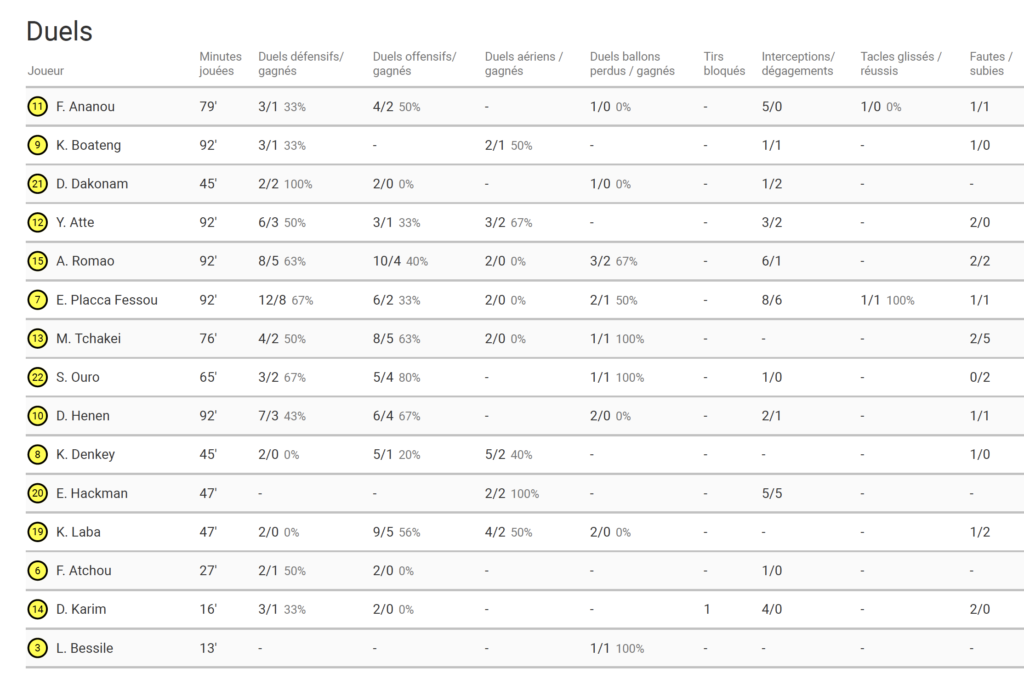
Task: Open E. Placca Fessou's player name
Action: point(107,300)
